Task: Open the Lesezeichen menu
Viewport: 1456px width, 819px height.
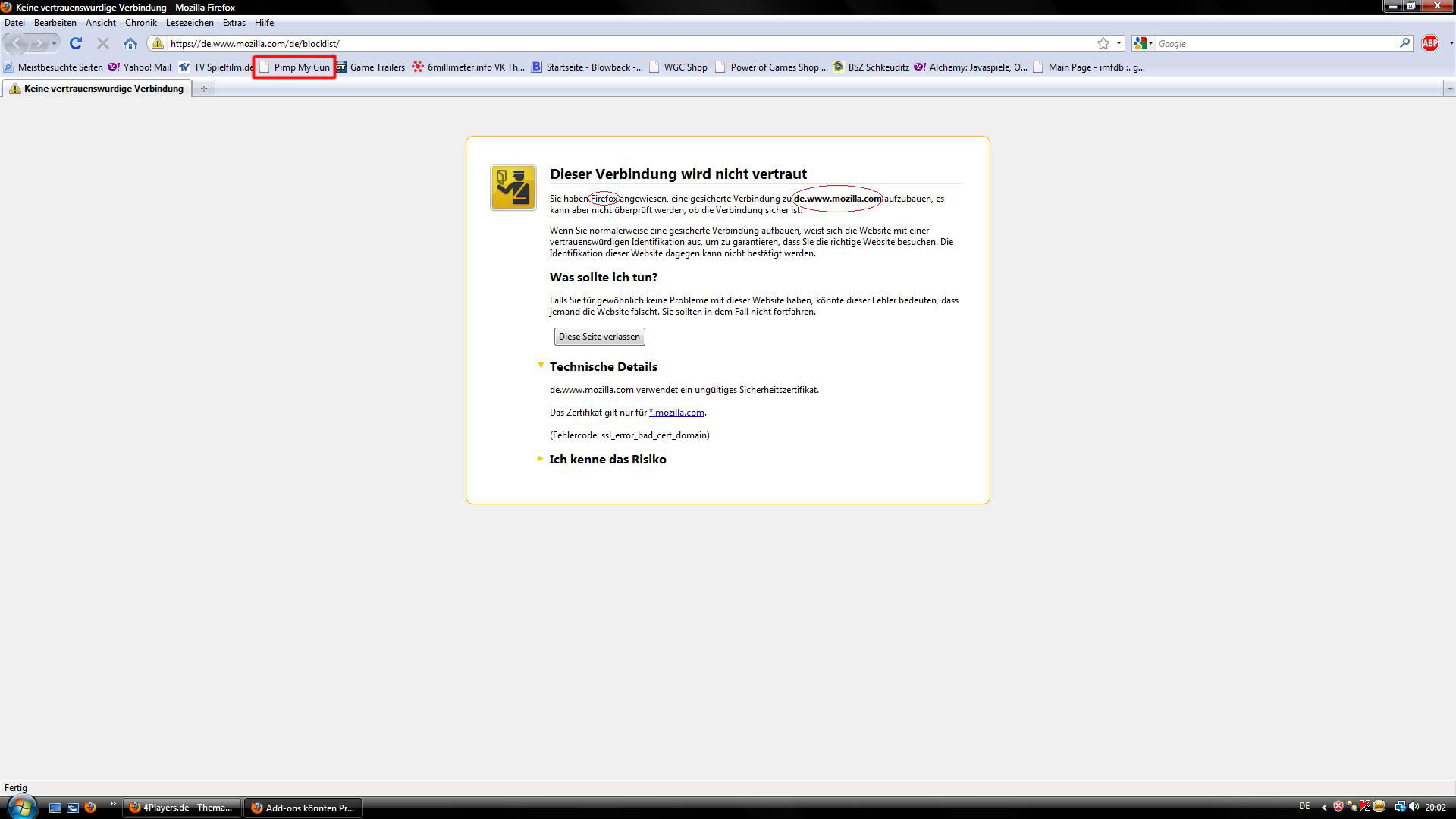Action: (x=190, y=23)
